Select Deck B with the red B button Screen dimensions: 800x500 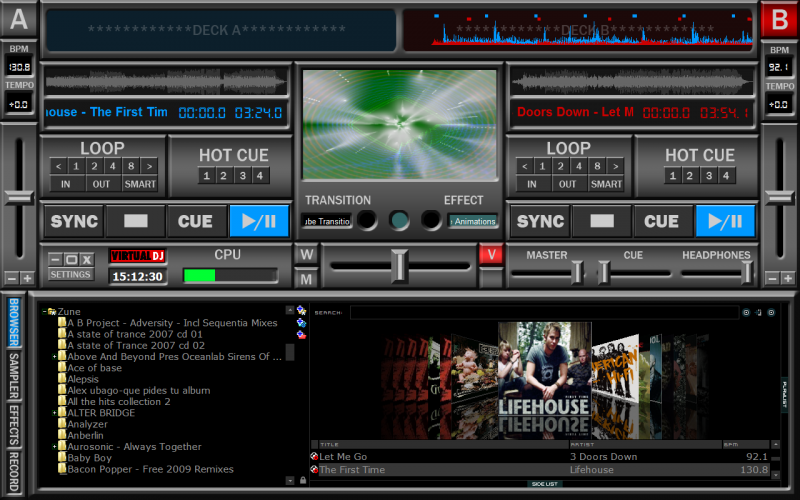pos(779,19)
